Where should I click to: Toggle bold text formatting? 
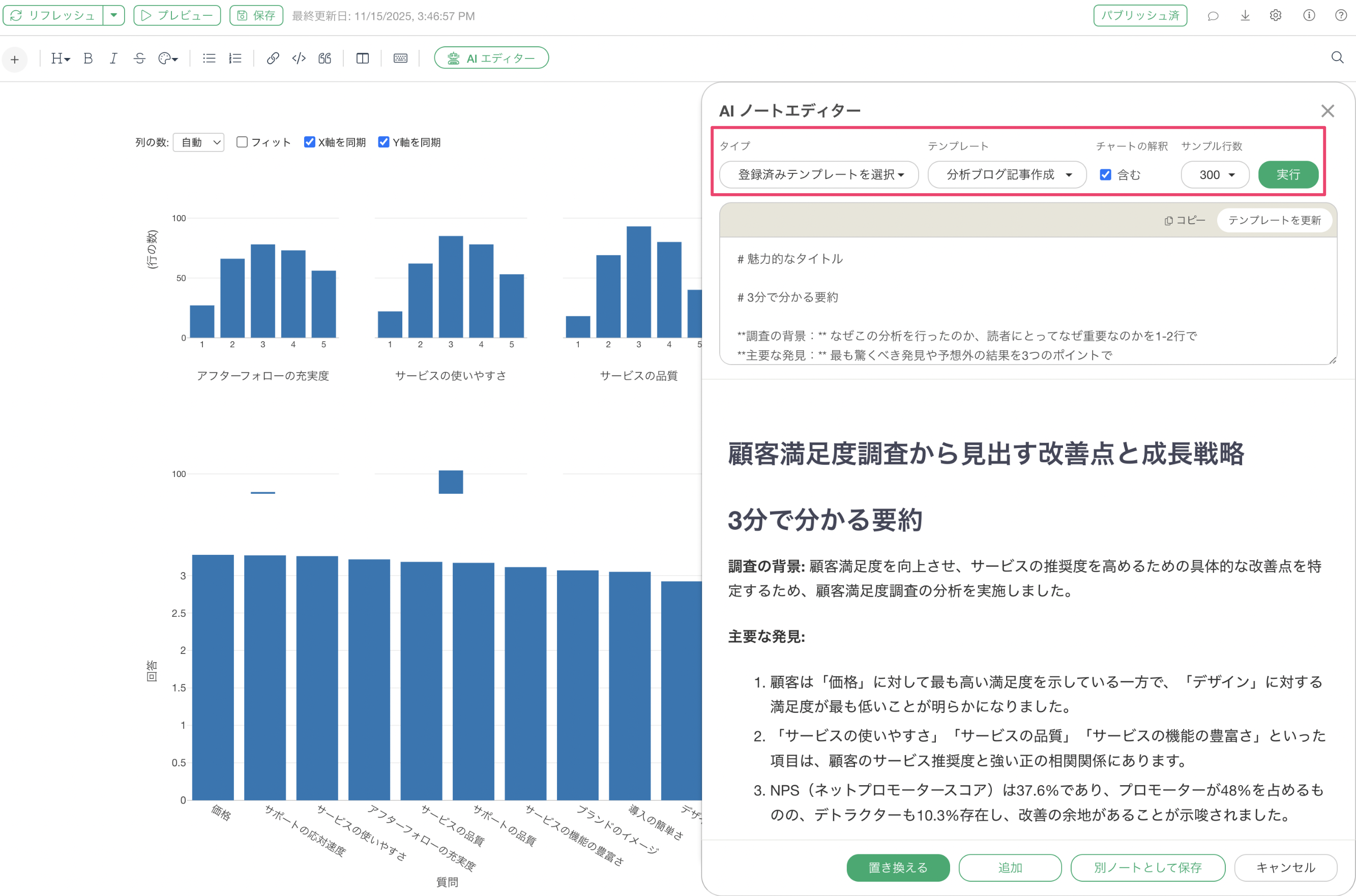(88, 58)
